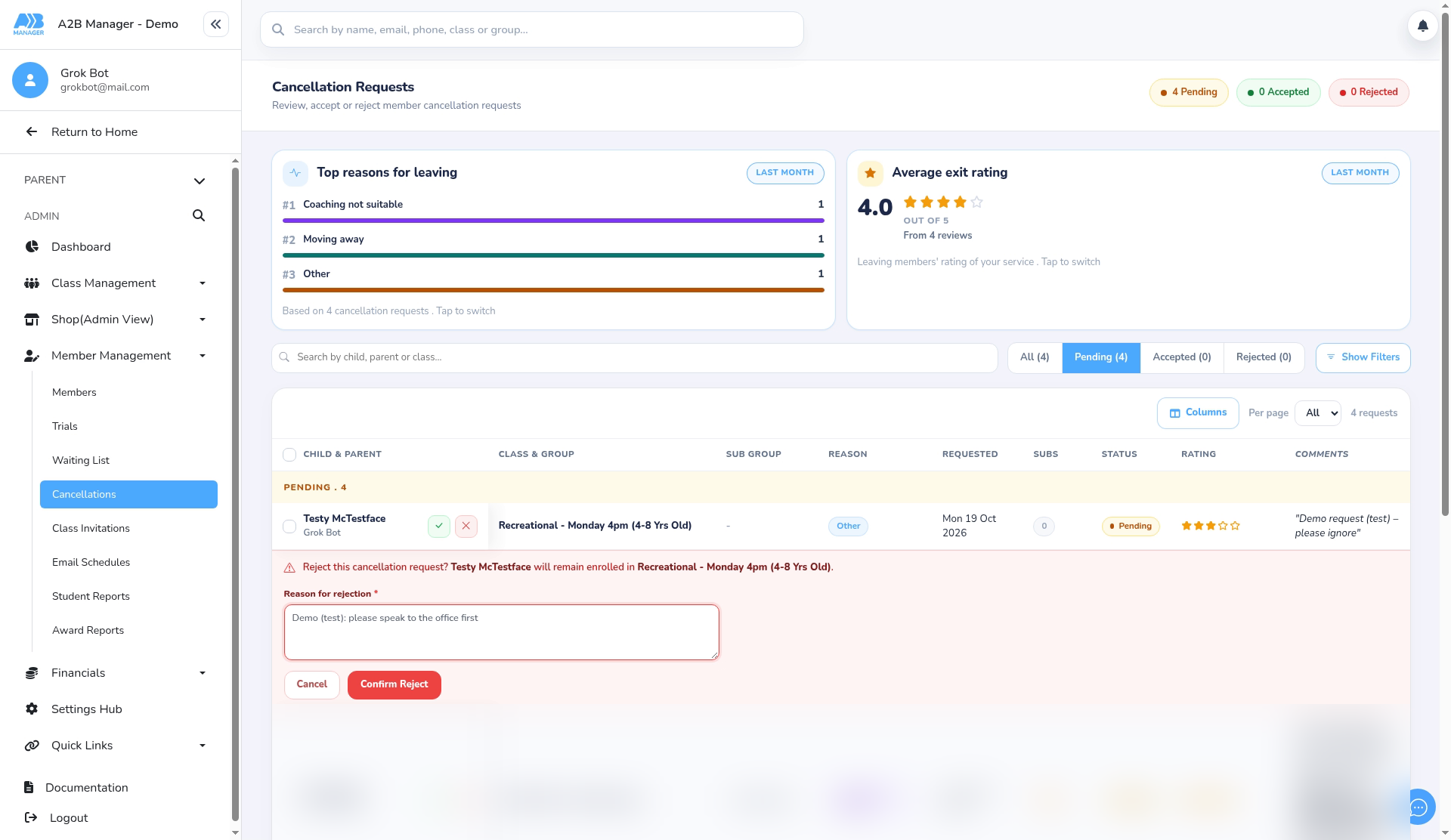This screenshot has width=1451, height=840.
Task: Click the Grok Bot user avatar
Action: coord(30,80)
